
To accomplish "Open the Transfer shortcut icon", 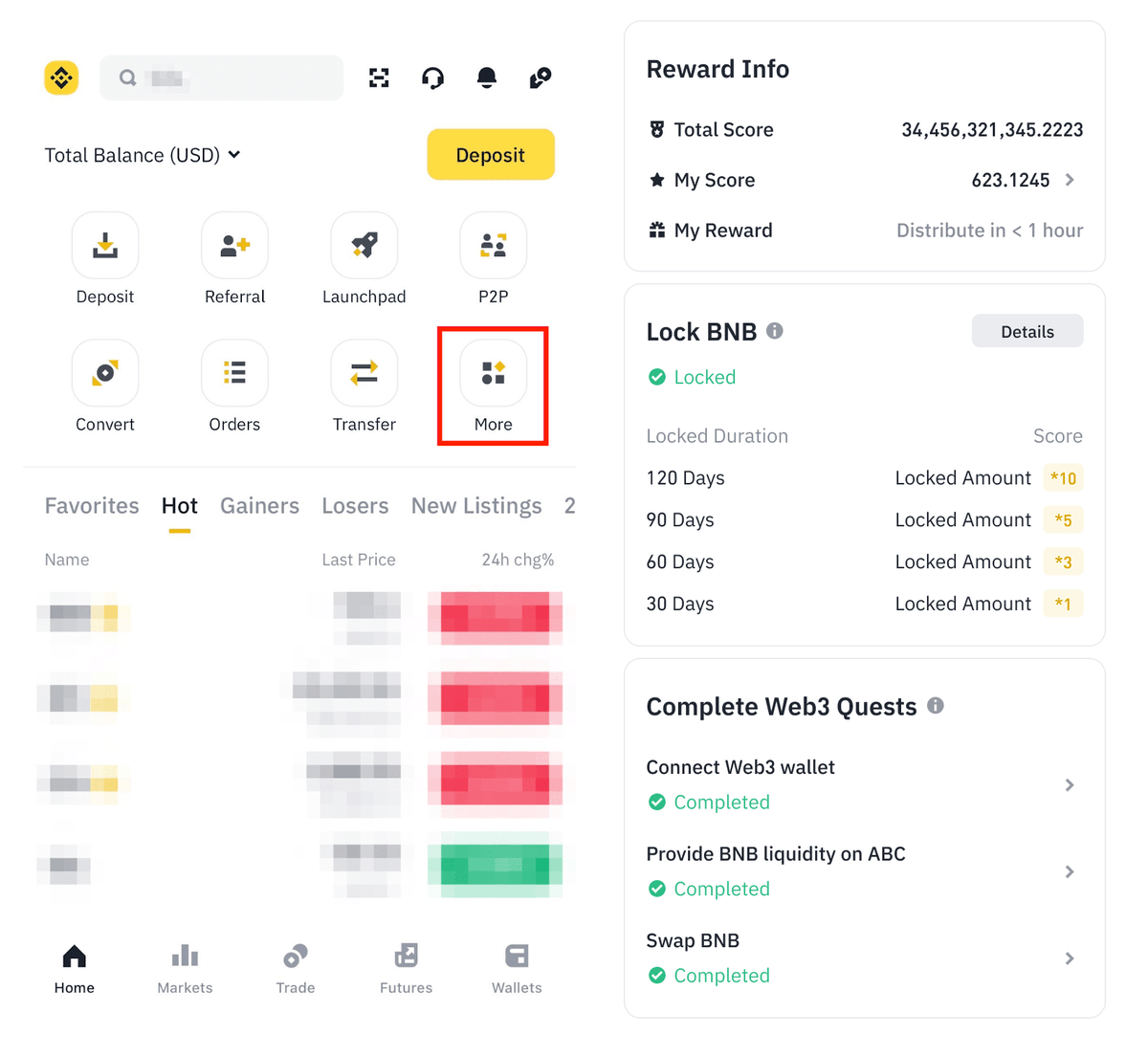I will click(364, 373).
